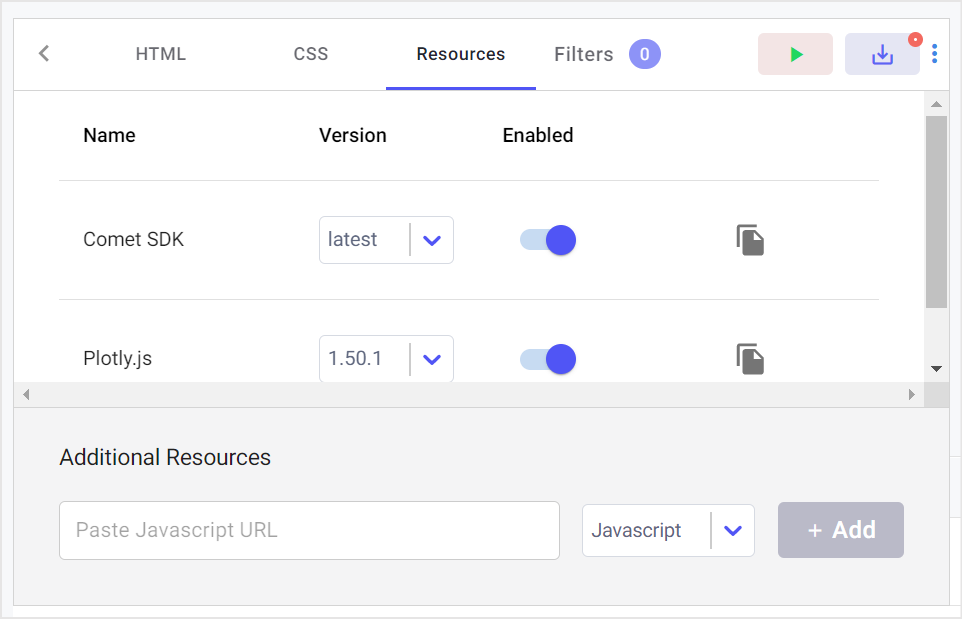Open Plotly.js version dropdown
The width and height of the screenshot is (962, 619).
[432, 359]
